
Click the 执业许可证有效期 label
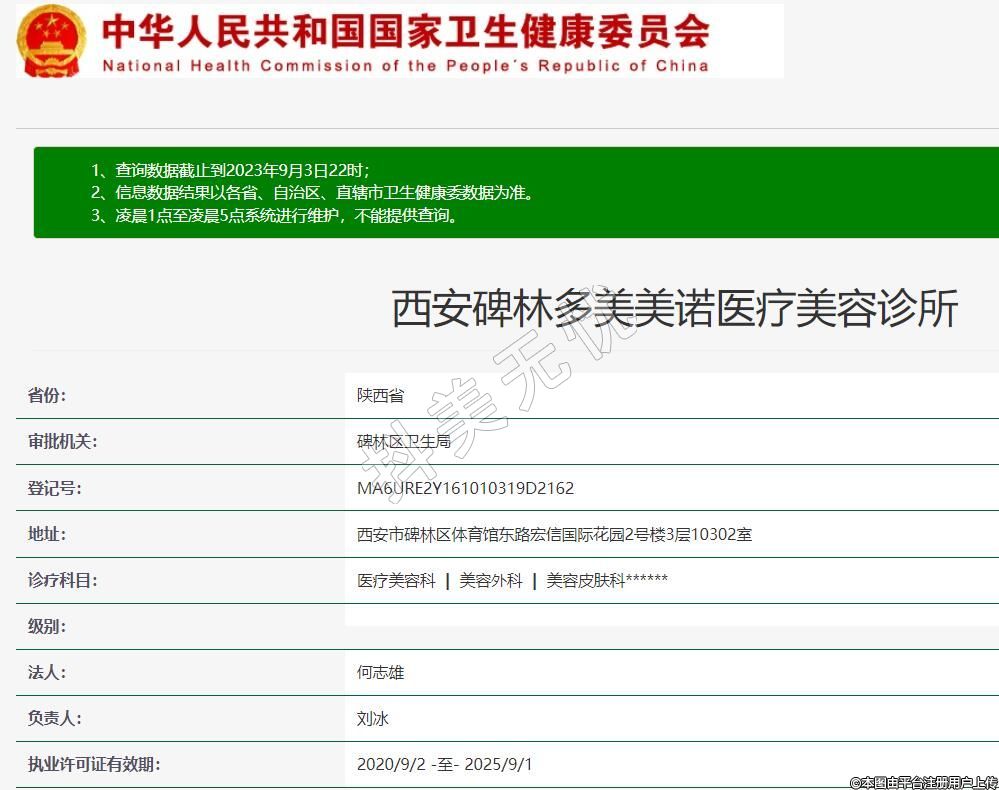pos(94,764)
